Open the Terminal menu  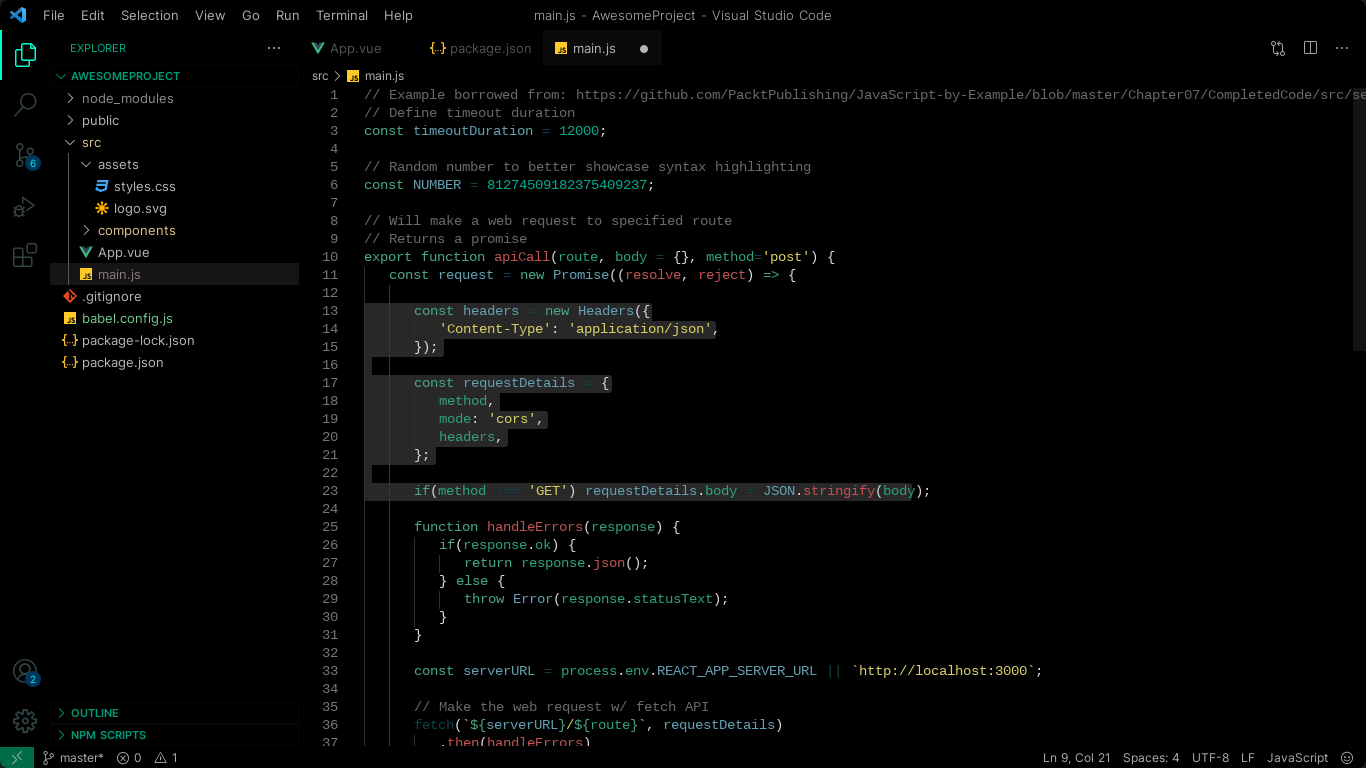click(x=342, y=15)
